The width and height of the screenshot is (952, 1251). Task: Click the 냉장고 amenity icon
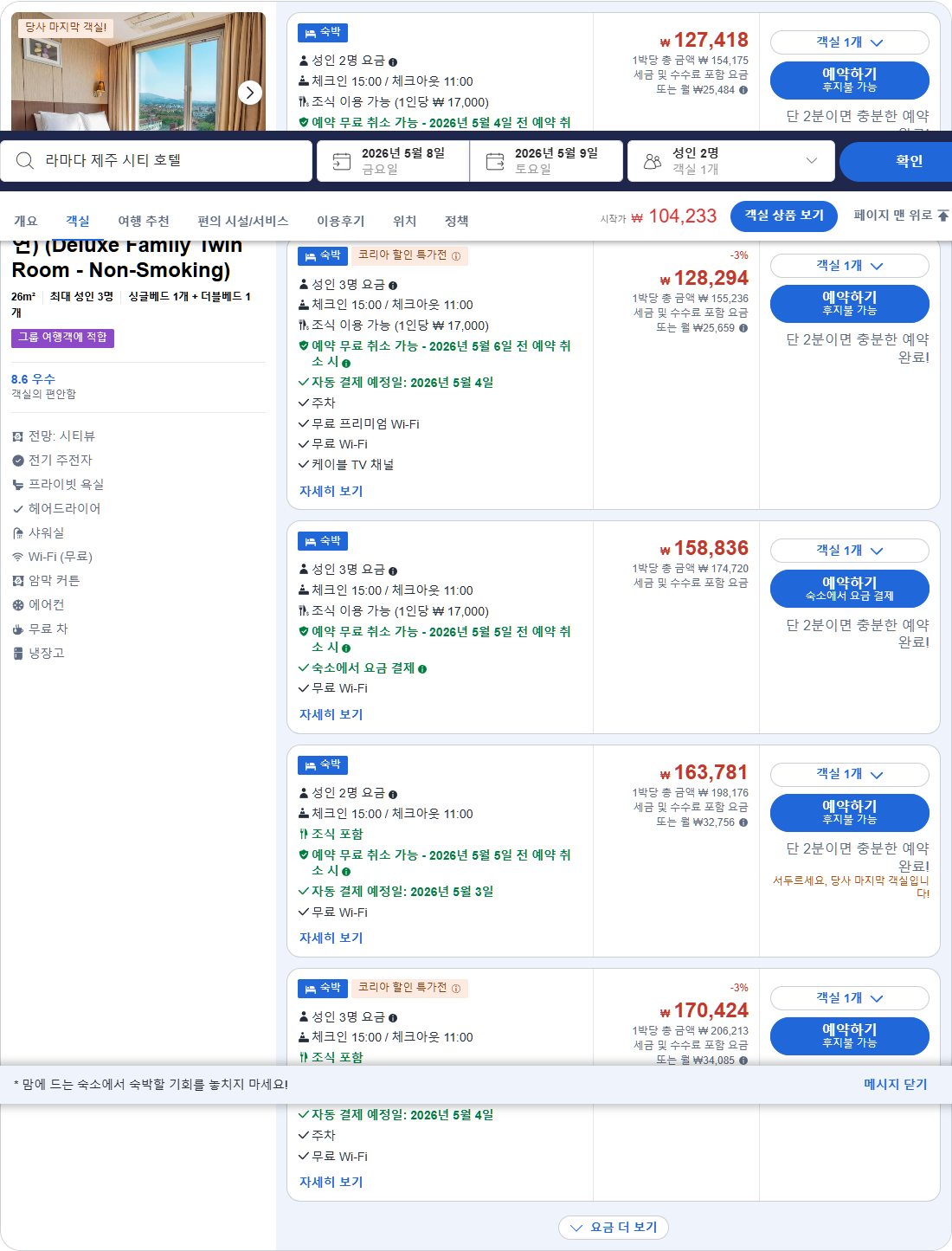click(x=18, y=654)
